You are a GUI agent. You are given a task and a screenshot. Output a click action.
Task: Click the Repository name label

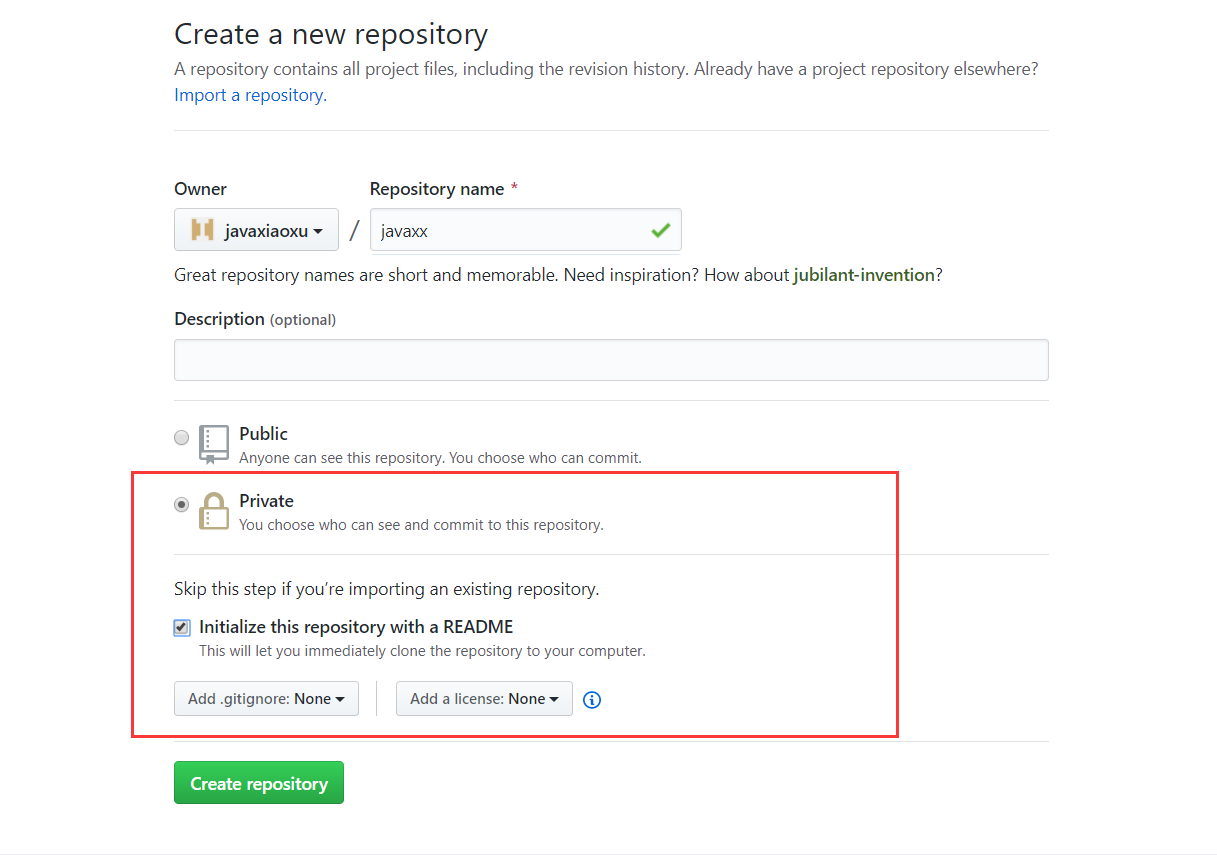click(x=439, y=189)
